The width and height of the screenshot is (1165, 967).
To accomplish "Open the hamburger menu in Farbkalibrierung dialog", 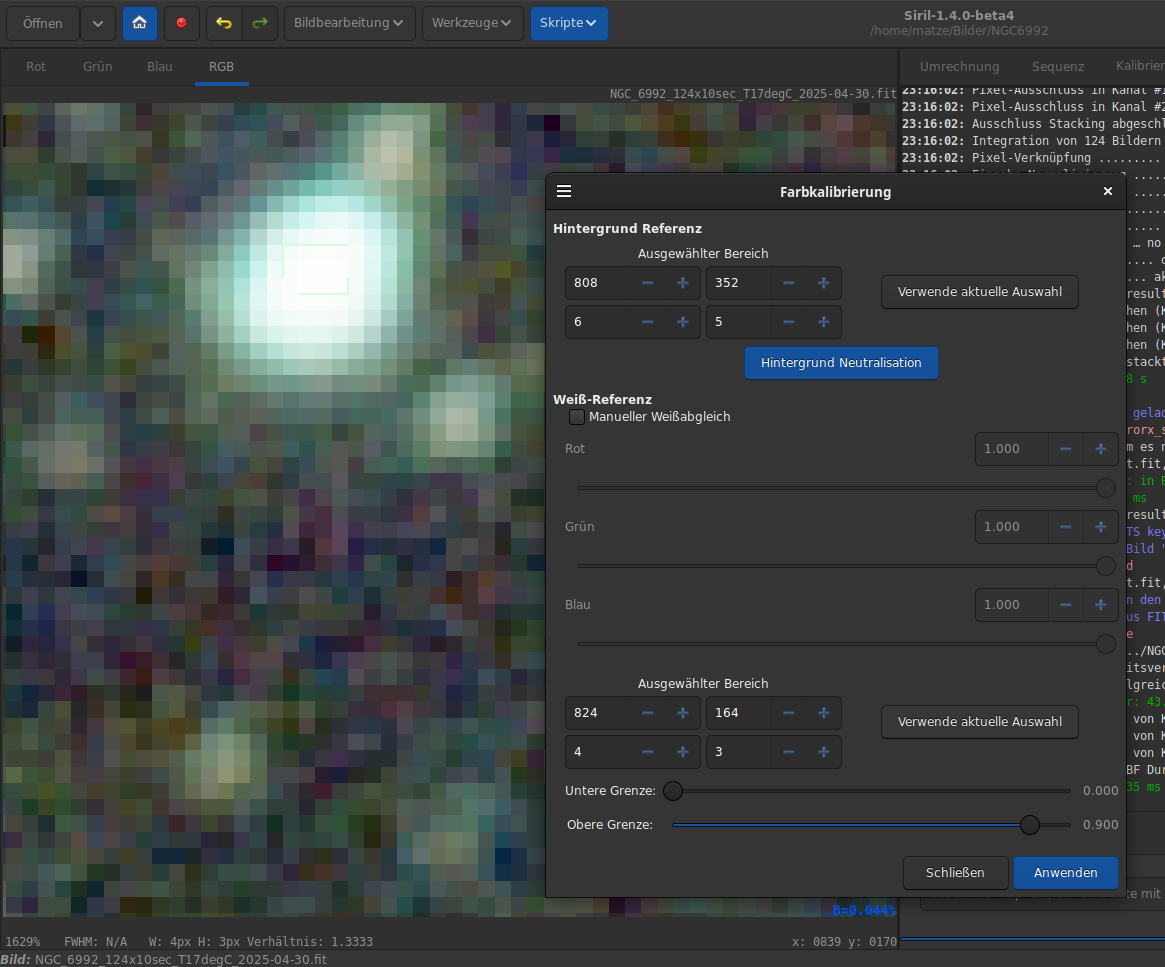I will pos(564,192).
